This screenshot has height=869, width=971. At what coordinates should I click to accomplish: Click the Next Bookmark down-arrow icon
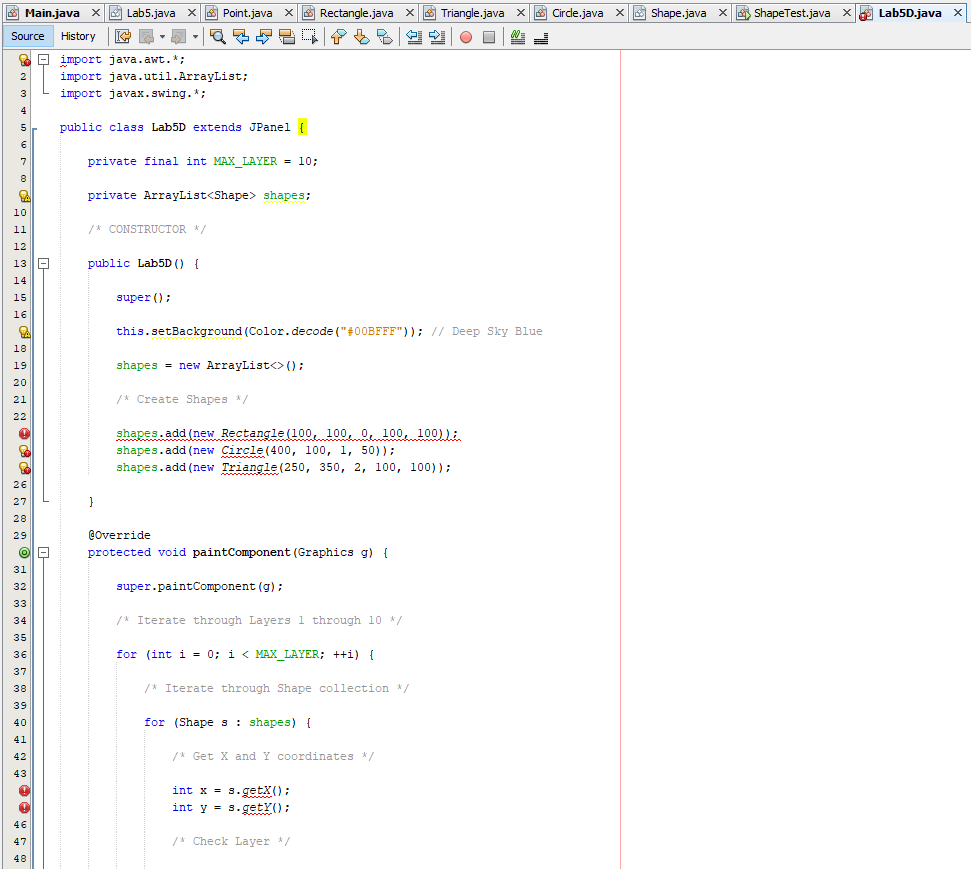pos(361,36)
